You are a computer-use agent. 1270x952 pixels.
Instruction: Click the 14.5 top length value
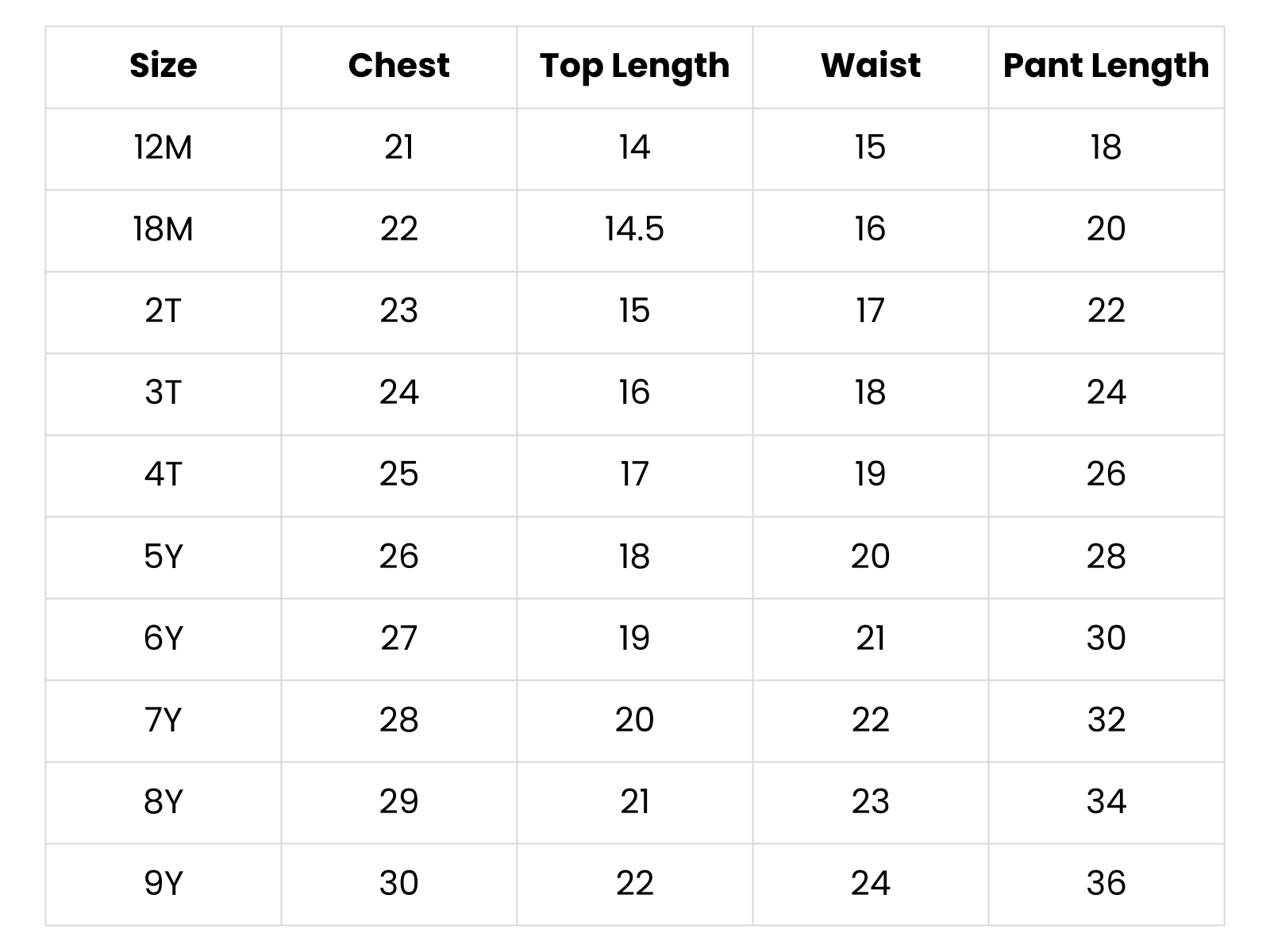(x=634, y=229)
